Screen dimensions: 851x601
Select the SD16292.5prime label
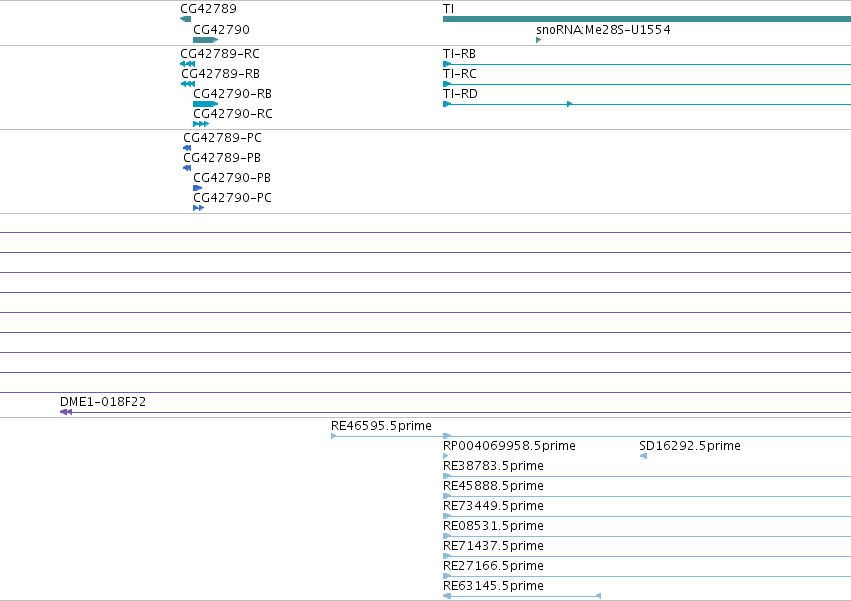tap(690, 446)
